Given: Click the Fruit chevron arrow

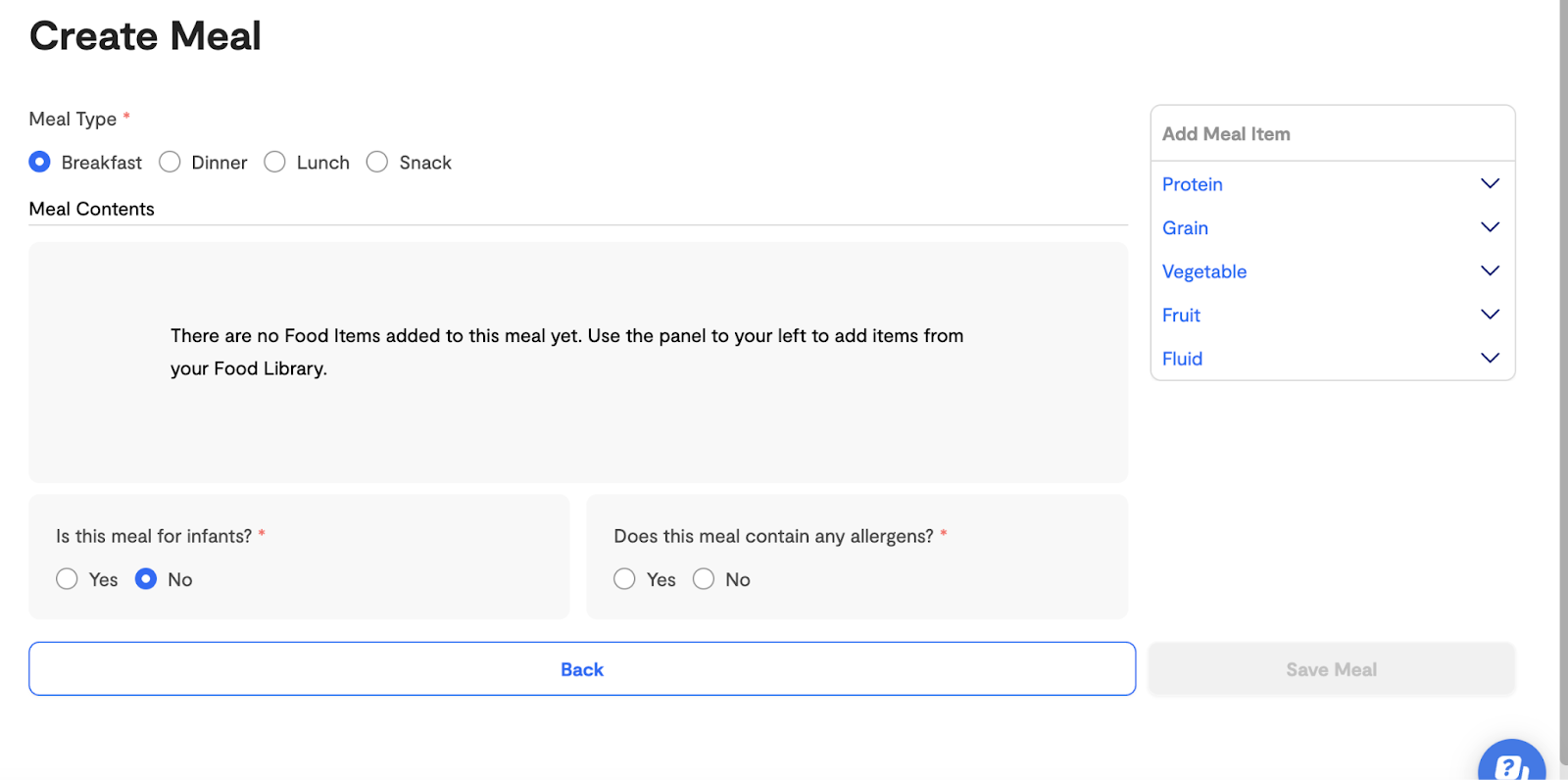Looking at the screenshot, I should (x=1490, y=315).
